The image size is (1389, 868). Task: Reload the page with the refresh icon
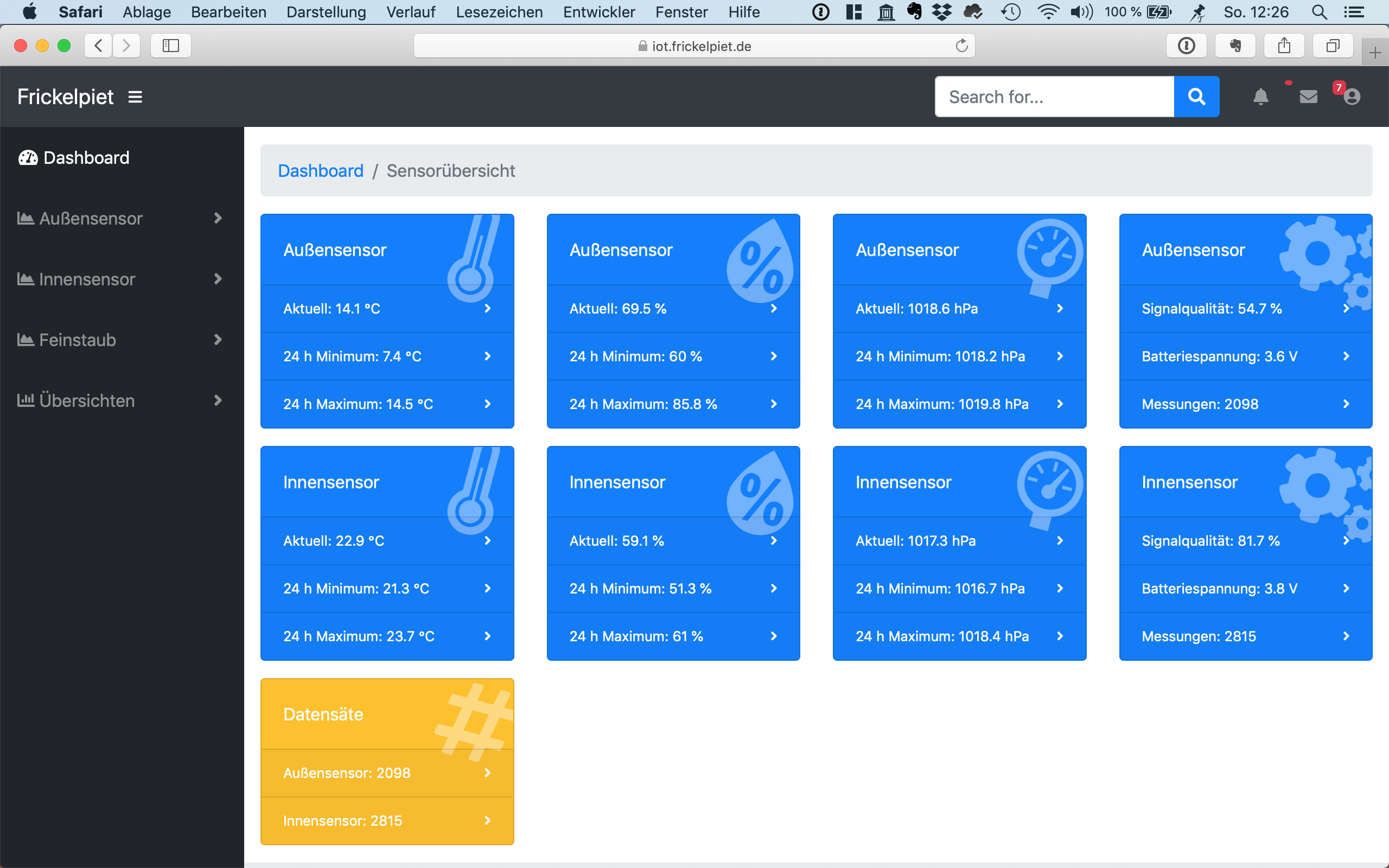(962, 46)
